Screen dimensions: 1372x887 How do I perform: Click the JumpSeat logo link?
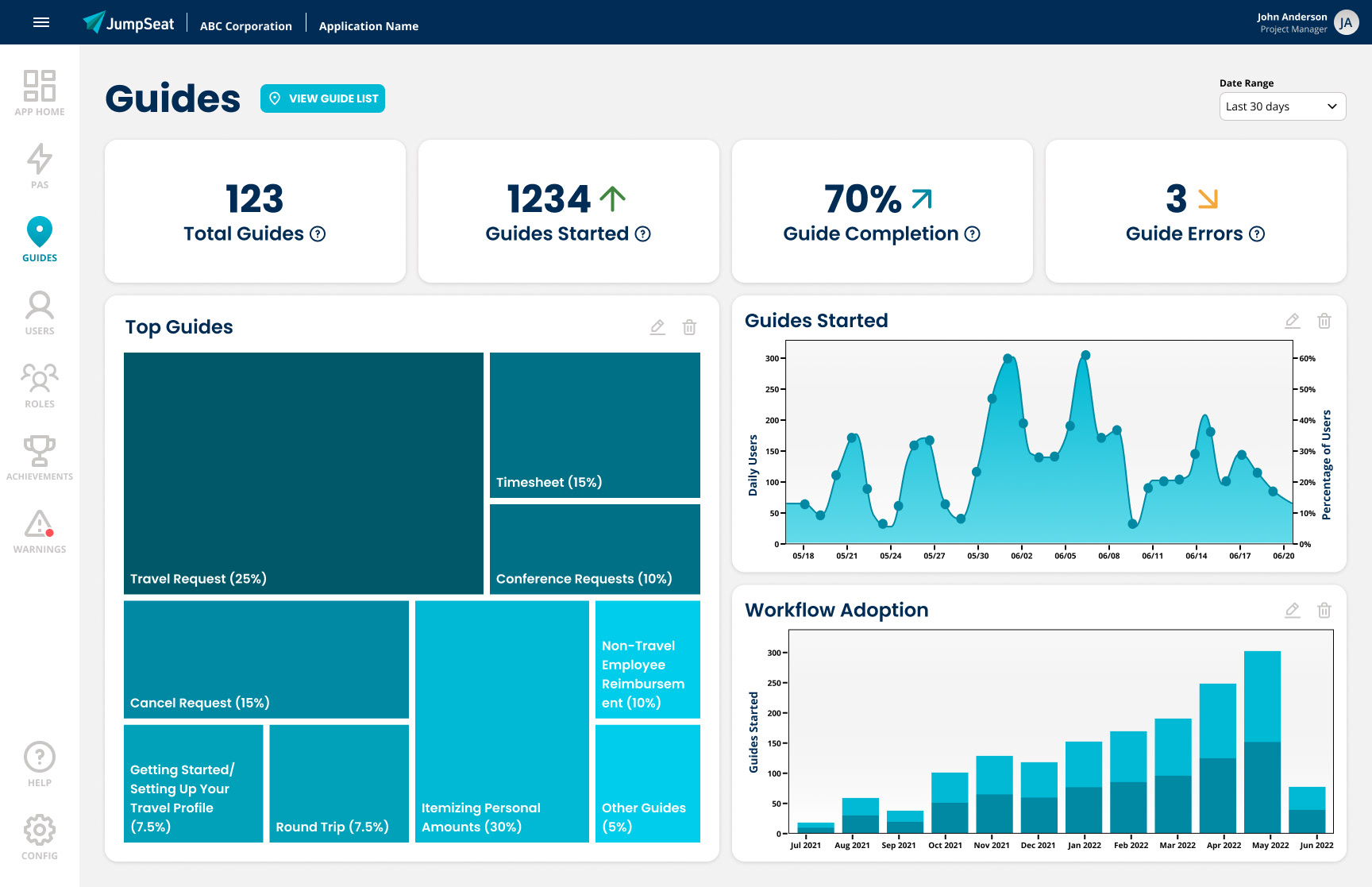click(129, 22)
